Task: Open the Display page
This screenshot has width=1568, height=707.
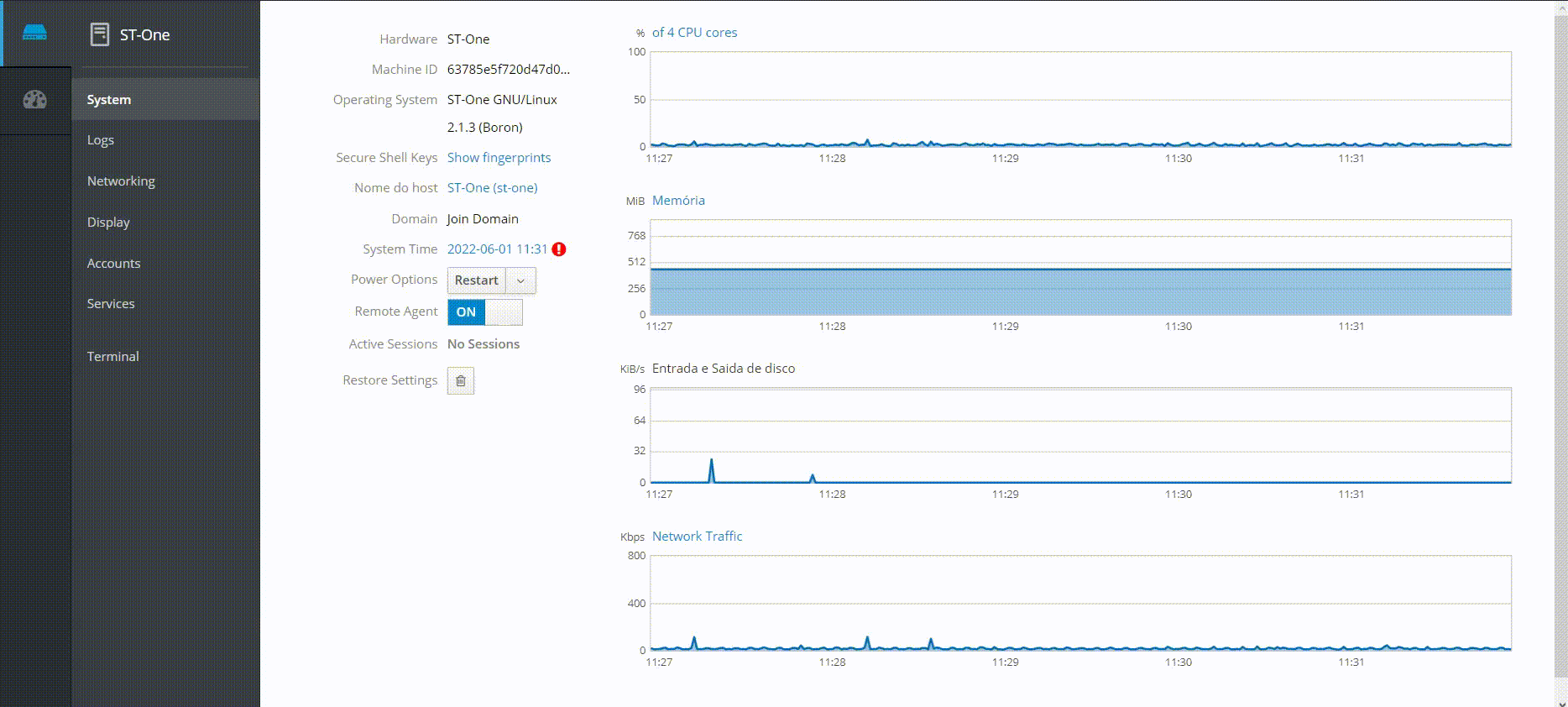Action: pyautogui.click(x=108, y=223)
